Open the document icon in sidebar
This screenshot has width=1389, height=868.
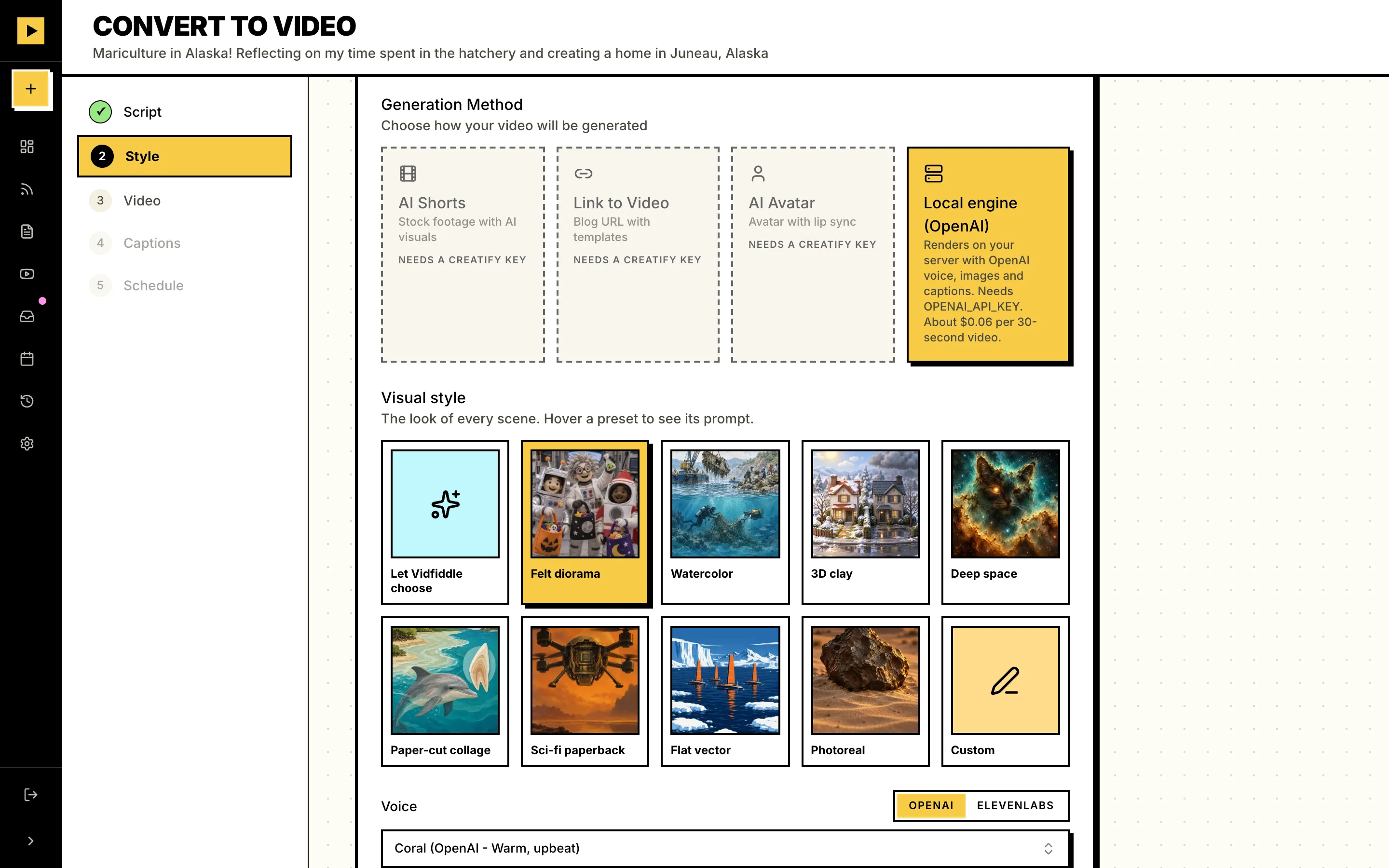click(27, 231)
